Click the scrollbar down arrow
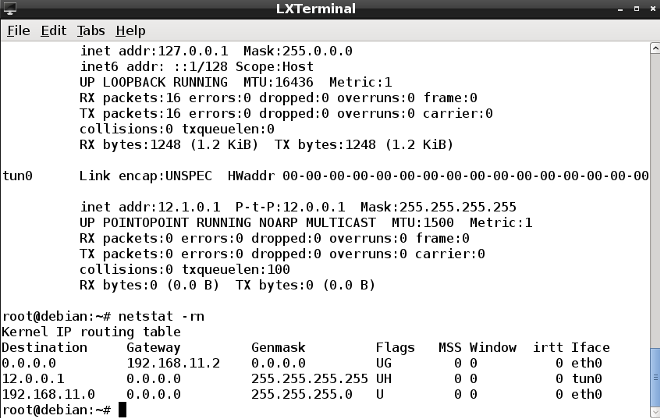The height and width of the screenshot is (418, 660). coord(654,411)
